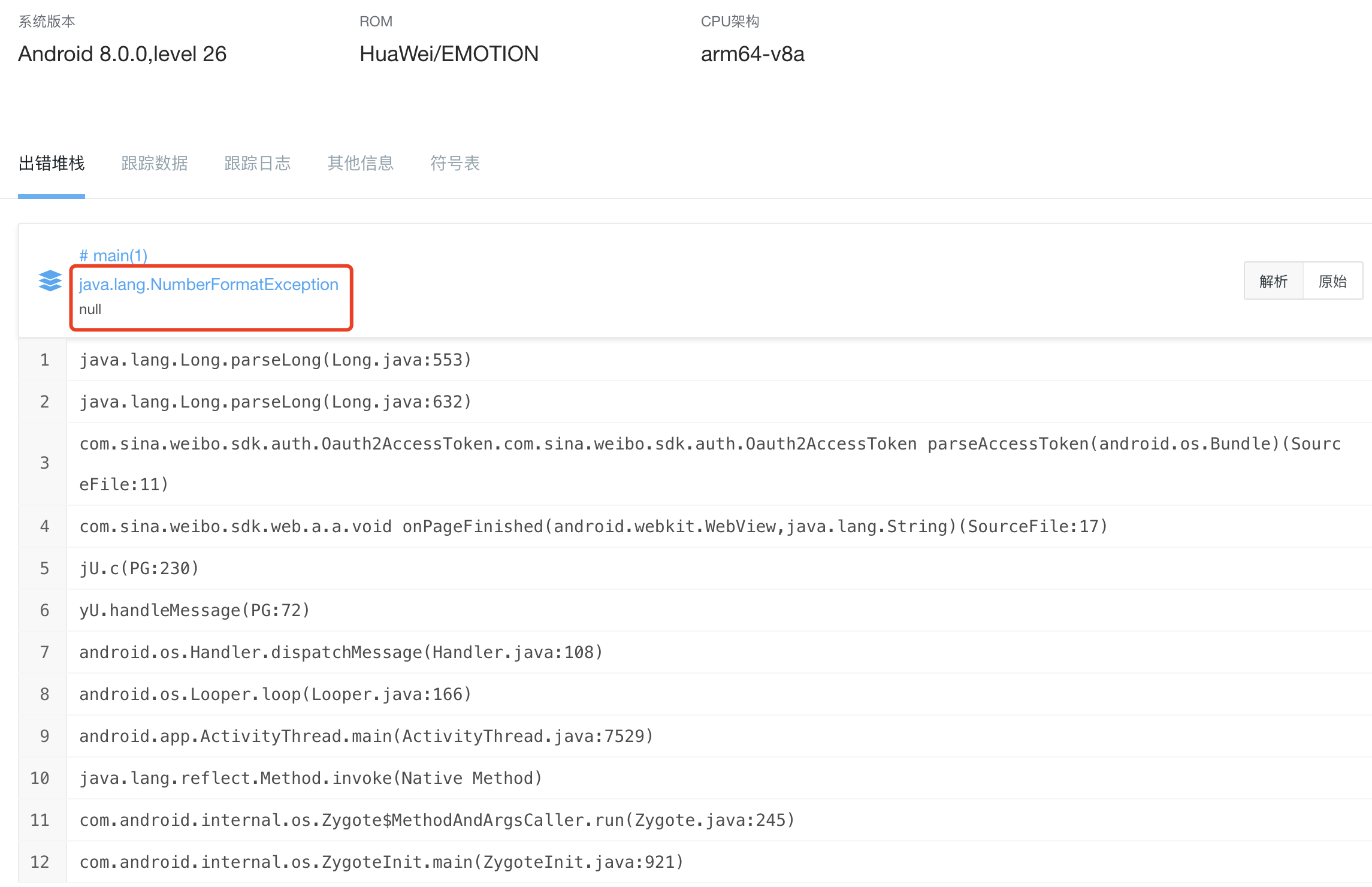Screen dimensions: 1372x887
Task: Click the yU.handleMessage(PG:72) line
Action: tap(194, 610)
